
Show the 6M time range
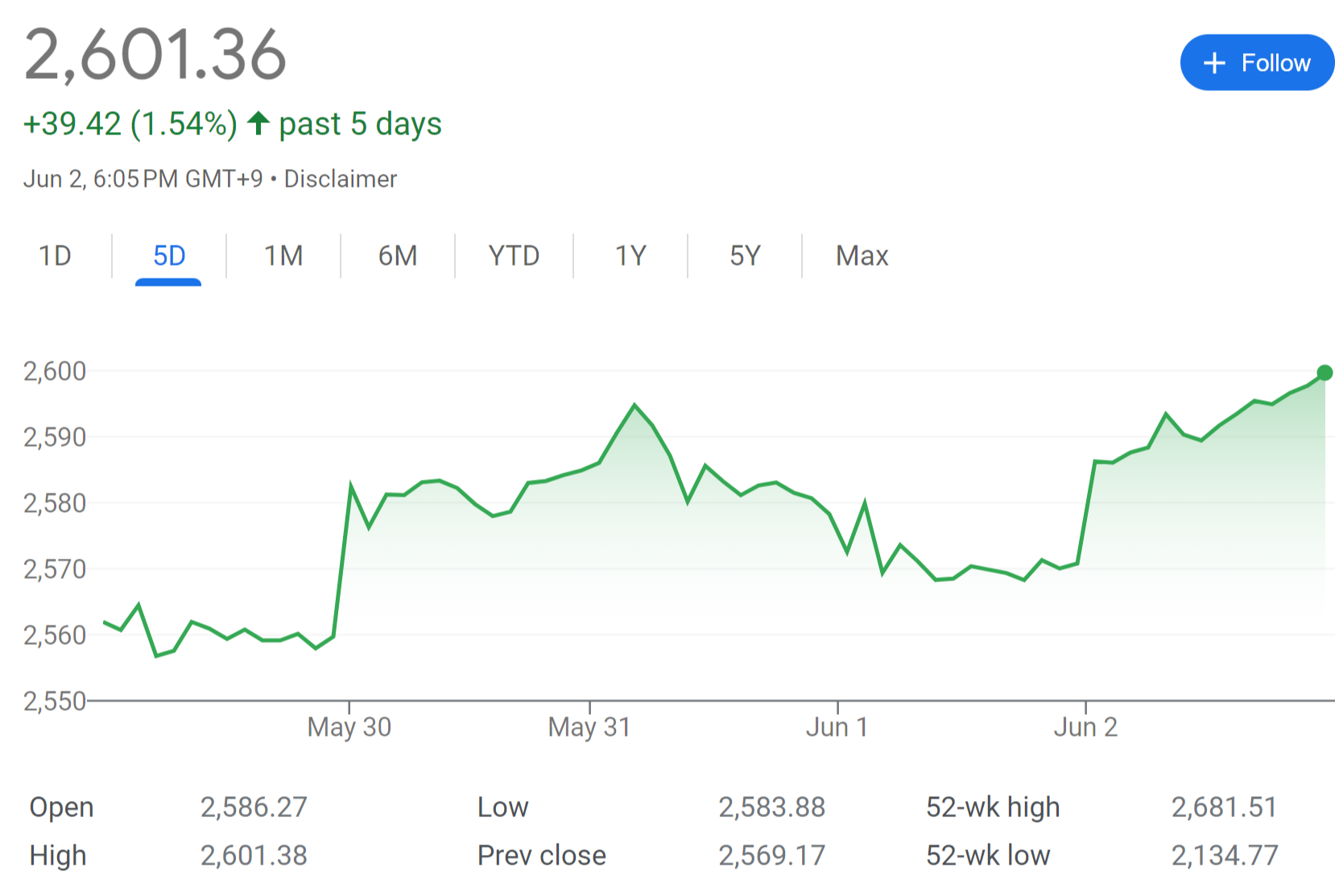(398, 256)
